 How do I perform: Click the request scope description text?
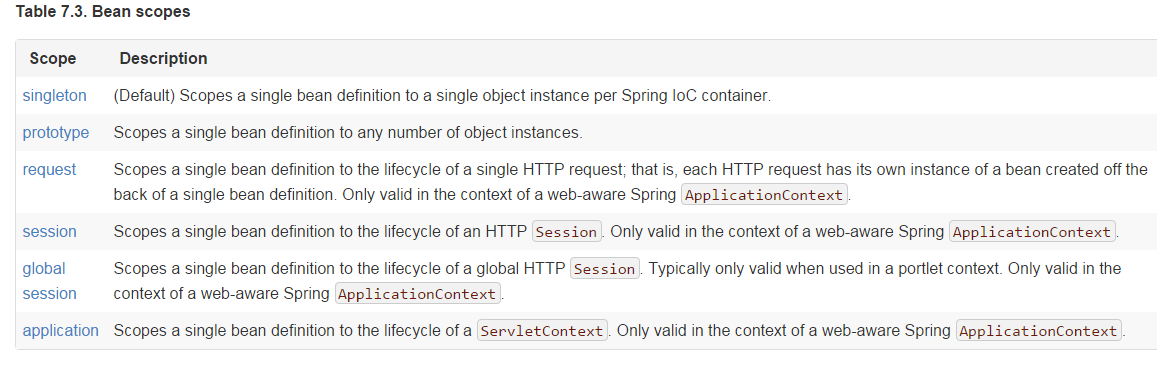click(631, 182)
